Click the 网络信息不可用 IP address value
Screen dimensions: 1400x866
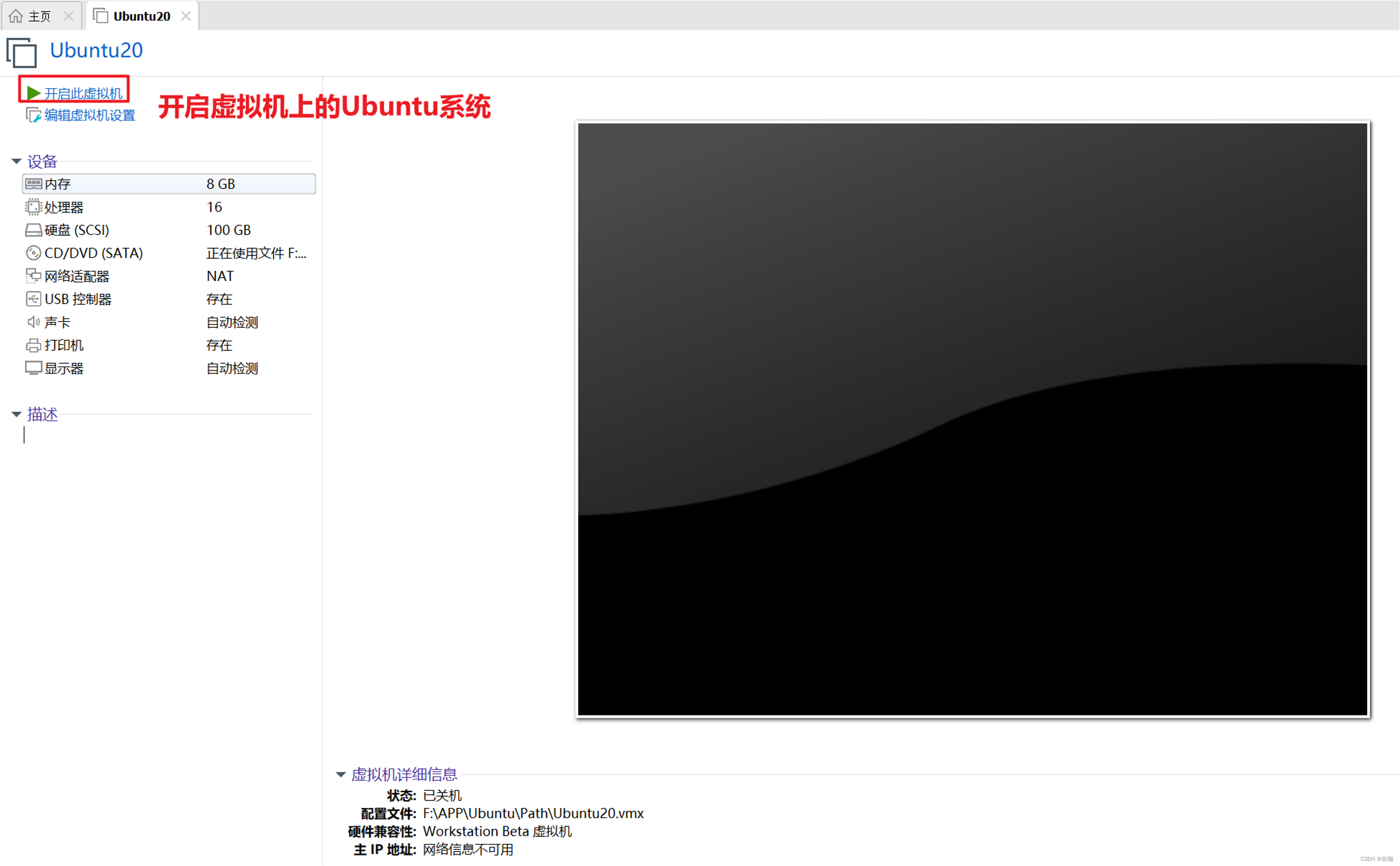pos(468,850)
